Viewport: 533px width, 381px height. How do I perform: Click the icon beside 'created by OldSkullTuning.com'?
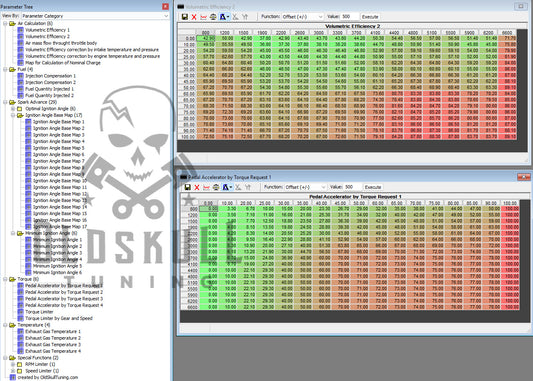coord(13,377)
